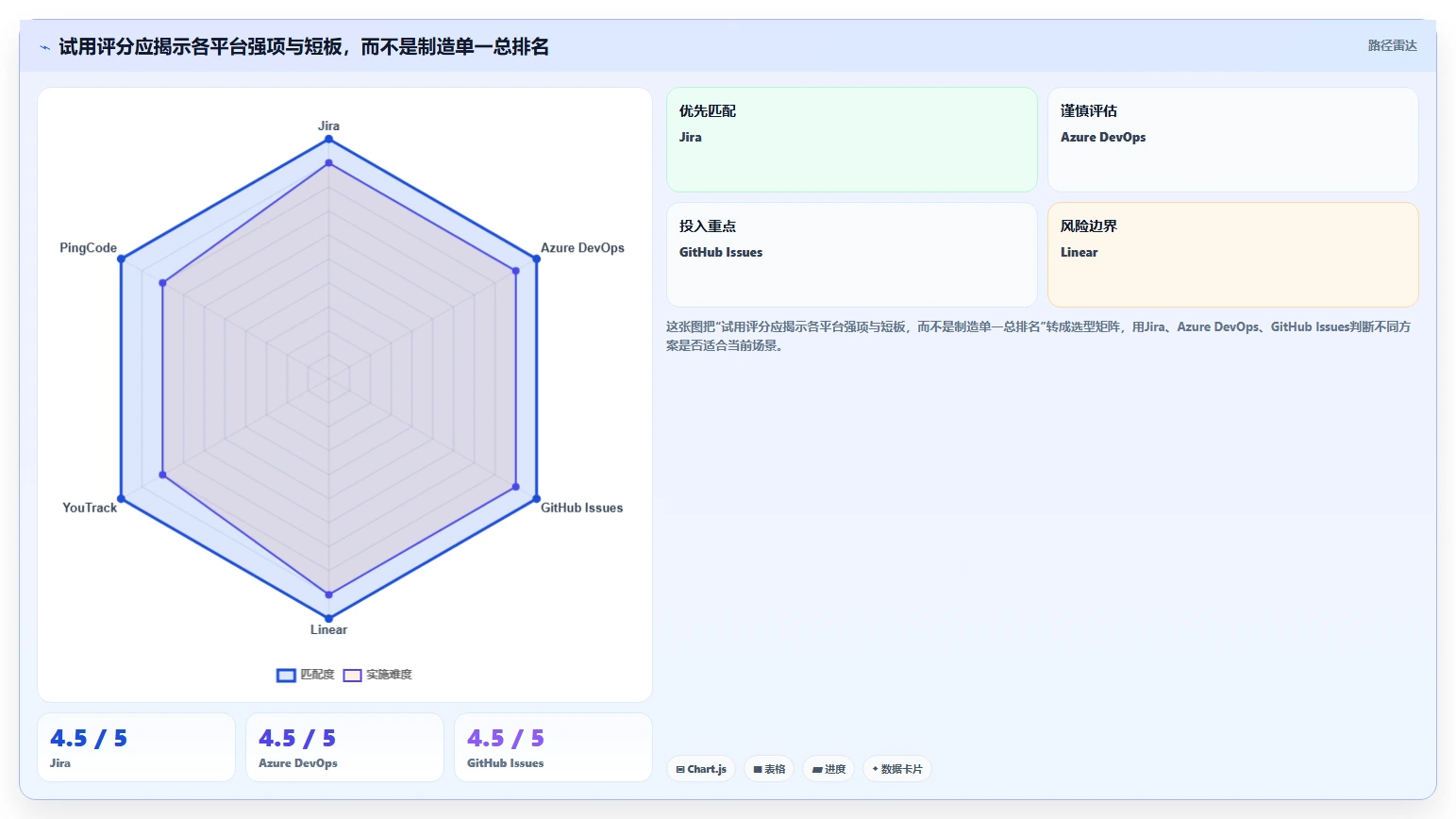
Task: Click the outer data point at Jira vertex
Action: point(328,139)
